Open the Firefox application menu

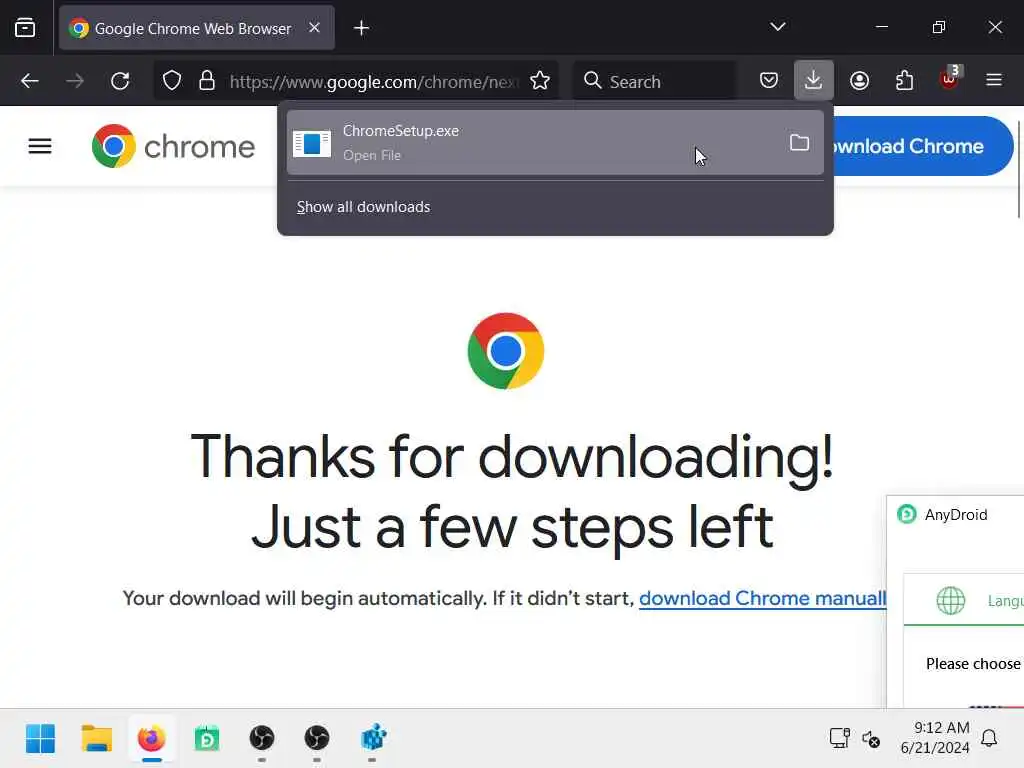tap(994, 80)
